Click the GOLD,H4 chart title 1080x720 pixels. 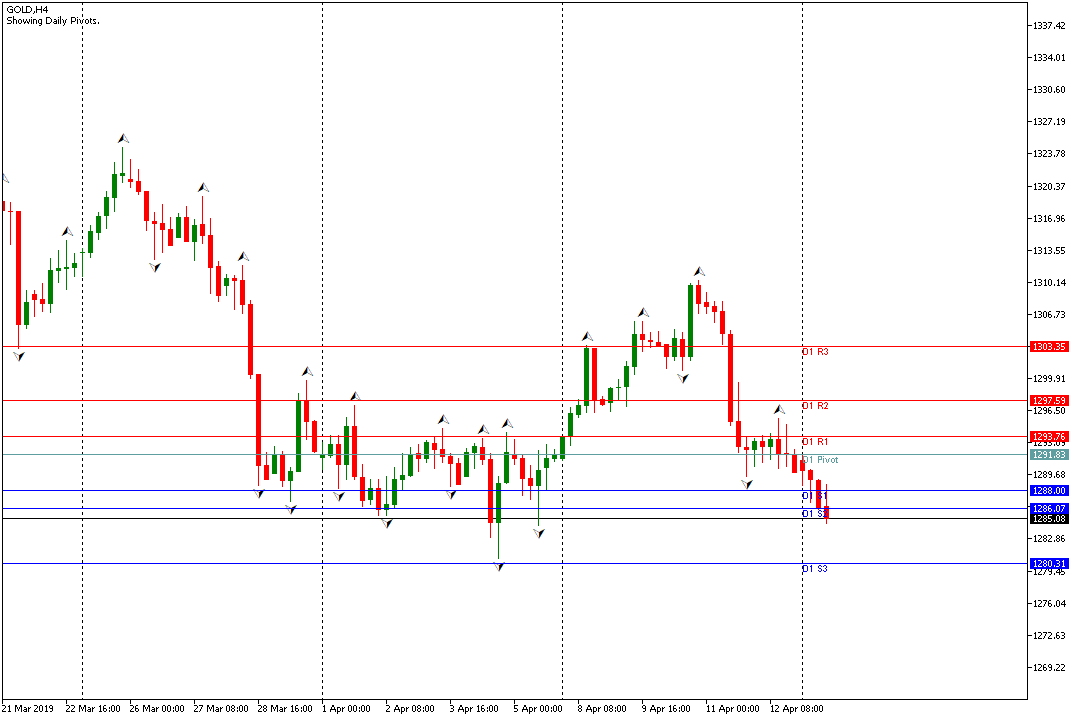(x=27, y=8)
